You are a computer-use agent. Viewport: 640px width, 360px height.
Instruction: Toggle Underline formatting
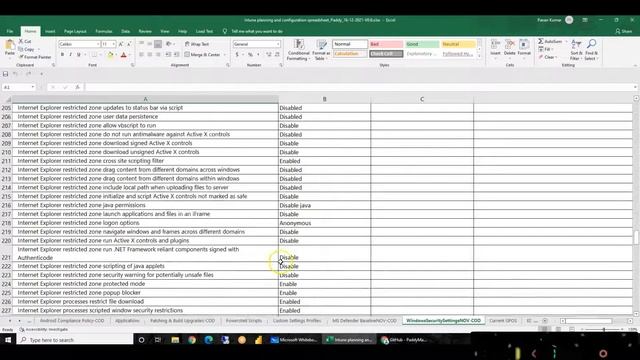coord(78,54)
